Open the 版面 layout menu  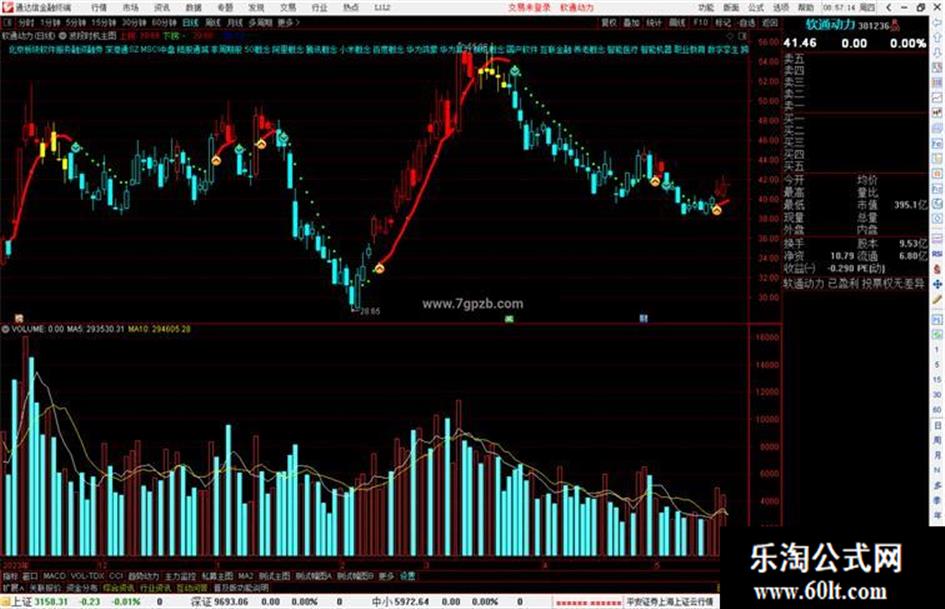[x=731, y=8]
